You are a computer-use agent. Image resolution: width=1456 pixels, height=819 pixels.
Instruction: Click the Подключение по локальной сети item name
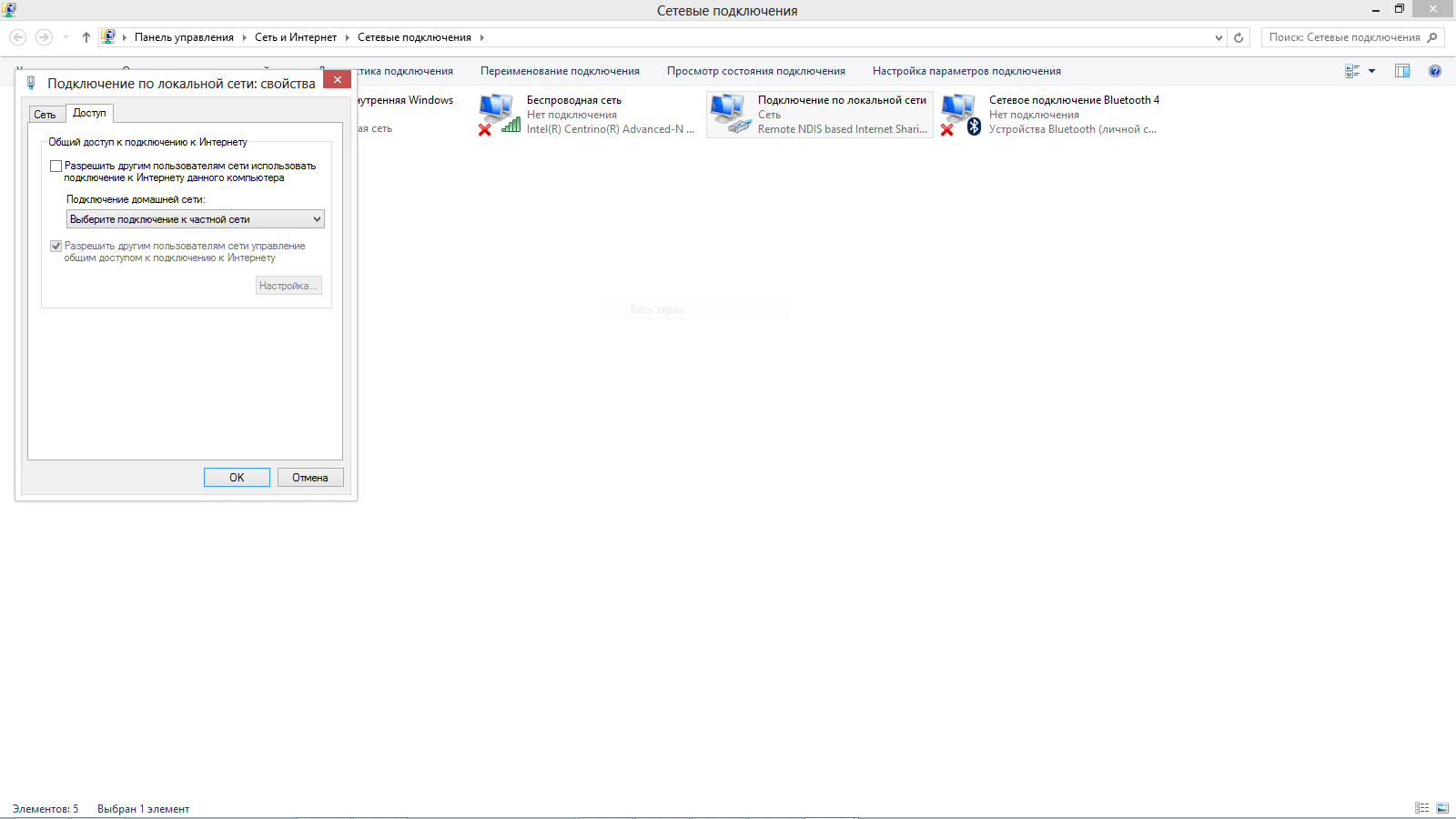point(842,100)
